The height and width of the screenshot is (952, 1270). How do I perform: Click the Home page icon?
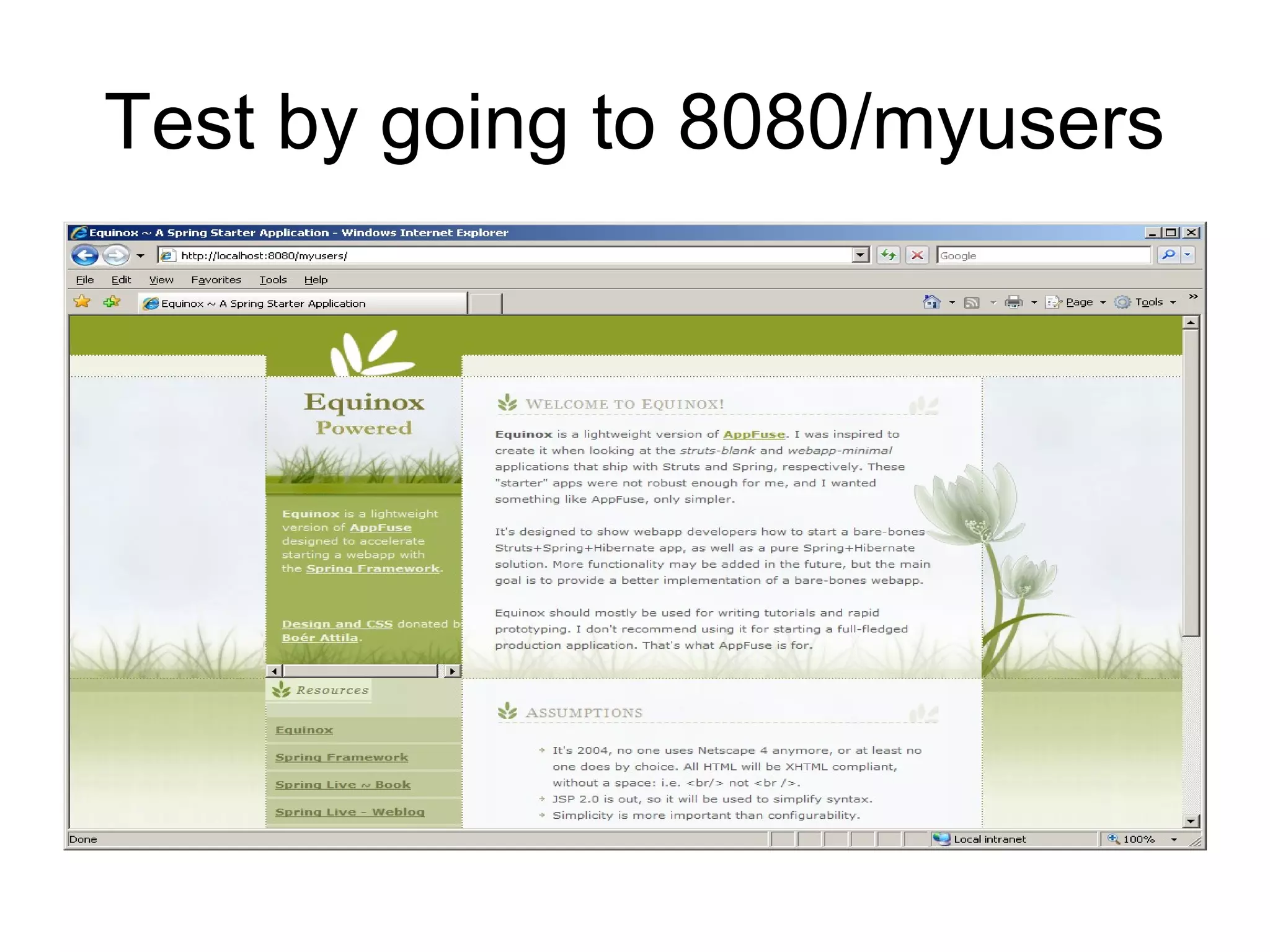pos(931,302)
